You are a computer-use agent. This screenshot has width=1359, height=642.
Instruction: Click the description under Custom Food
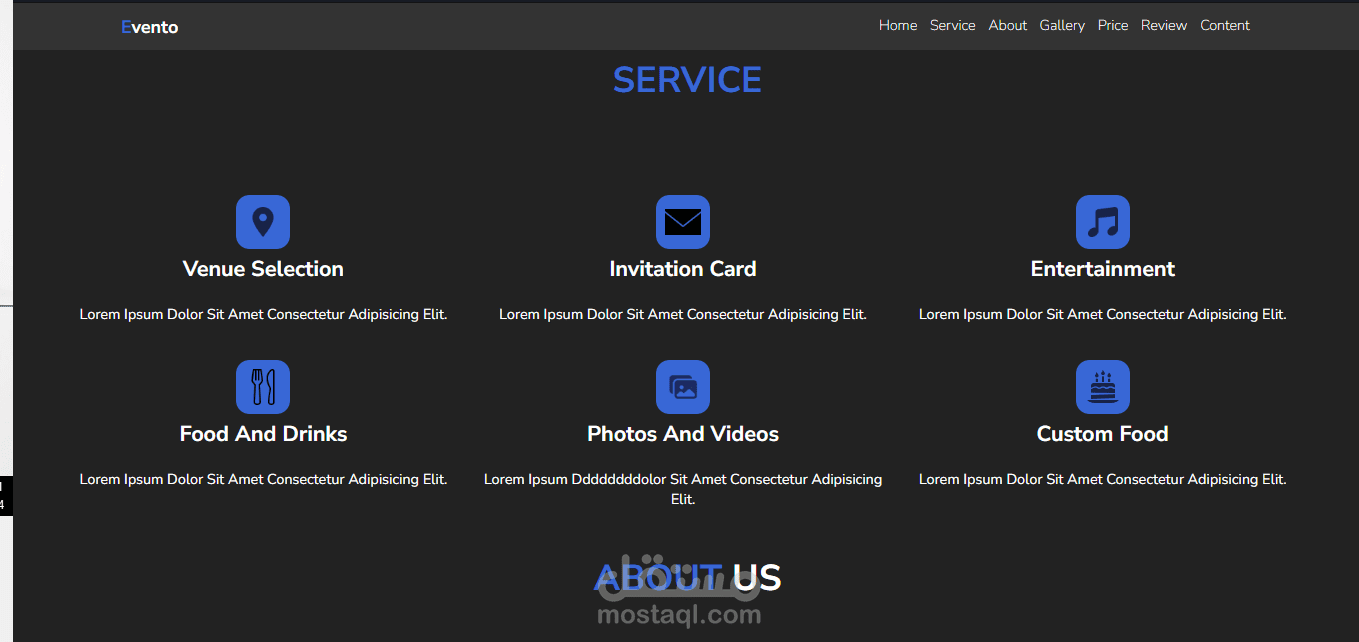pos(1103,479)
